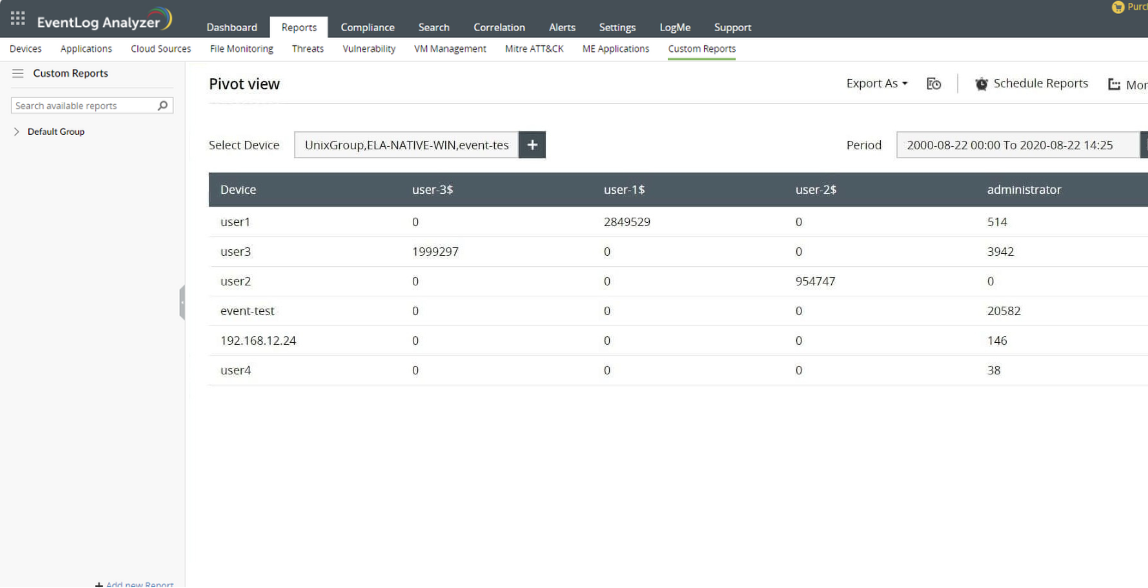Sort by the administrator column header
Screen dimensions: 1148x588
pos(1023,190)
